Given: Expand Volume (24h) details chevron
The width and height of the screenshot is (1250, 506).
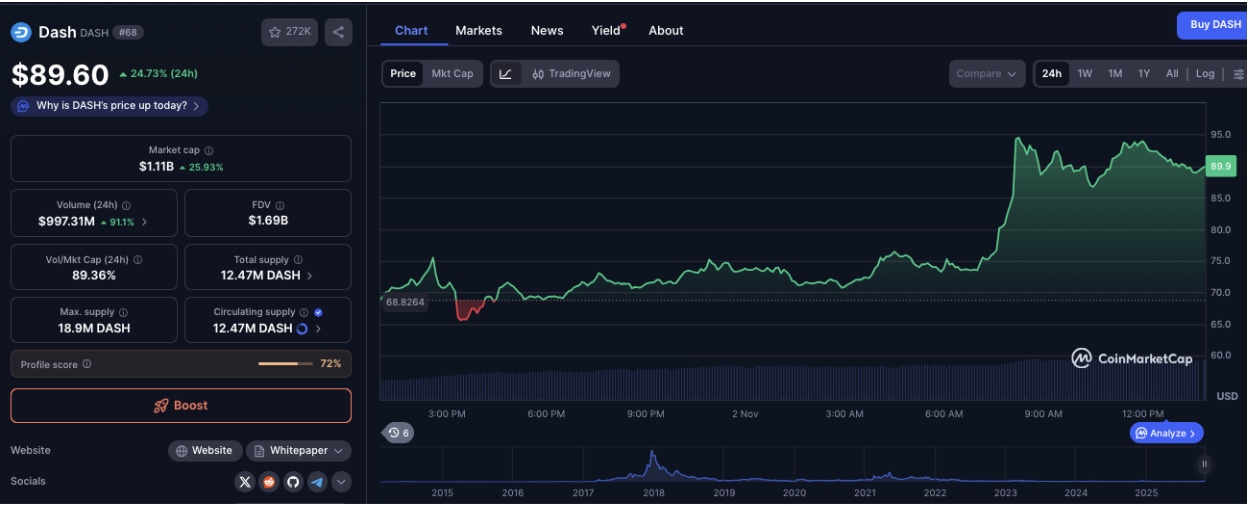Looking at the screenshot, I should click(144, 222).
